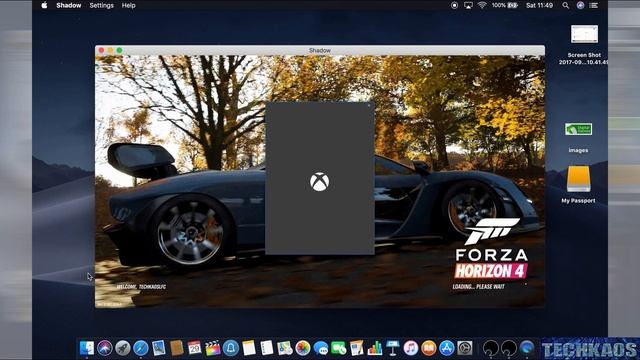Click the Forza Horizon 4 logo
640x360 pixels.
(x=491, y=248)
